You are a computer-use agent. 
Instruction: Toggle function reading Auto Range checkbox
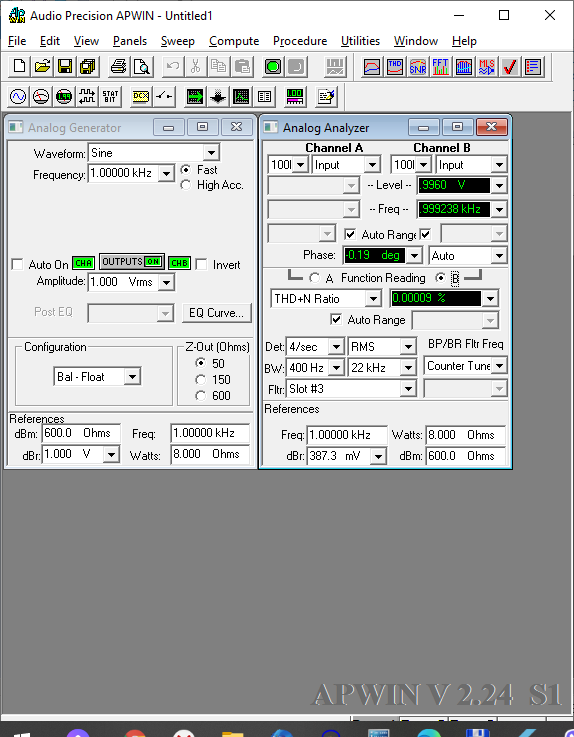(336, 320)
